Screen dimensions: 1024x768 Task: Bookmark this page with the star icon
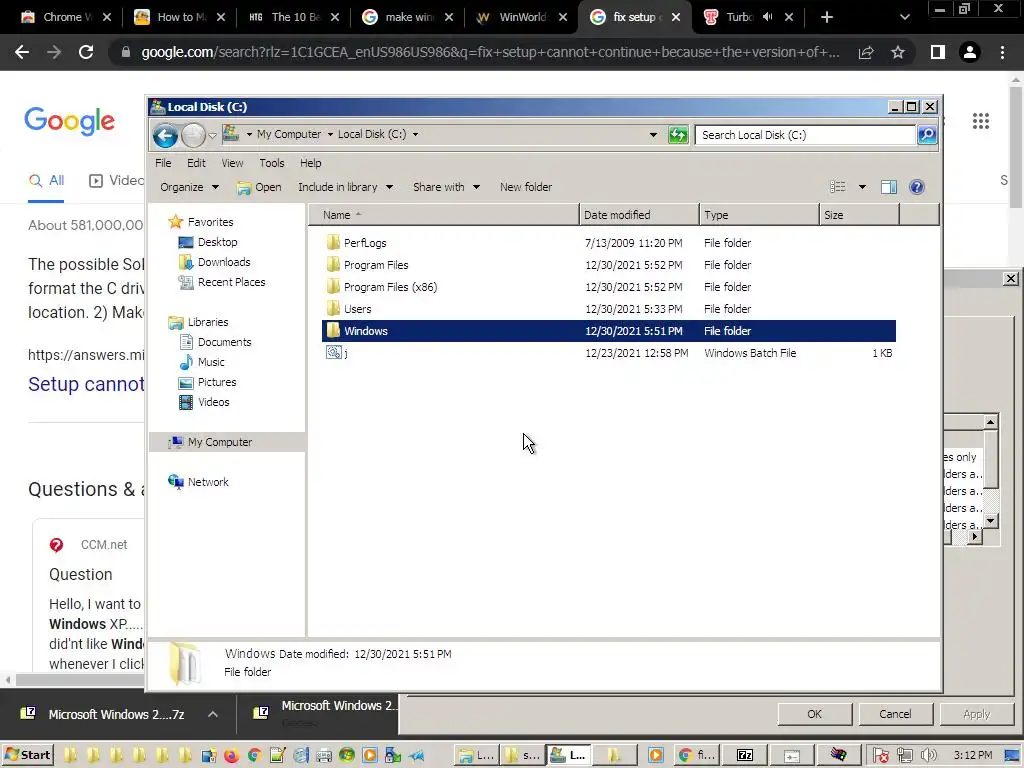pyautogui.click(x=898, y=52)
